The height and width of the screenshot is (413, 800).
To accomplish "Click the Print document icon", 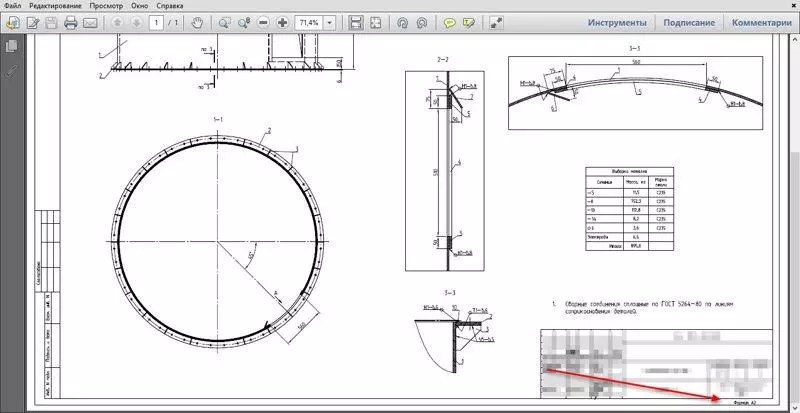I will click(x=71, y=22).
